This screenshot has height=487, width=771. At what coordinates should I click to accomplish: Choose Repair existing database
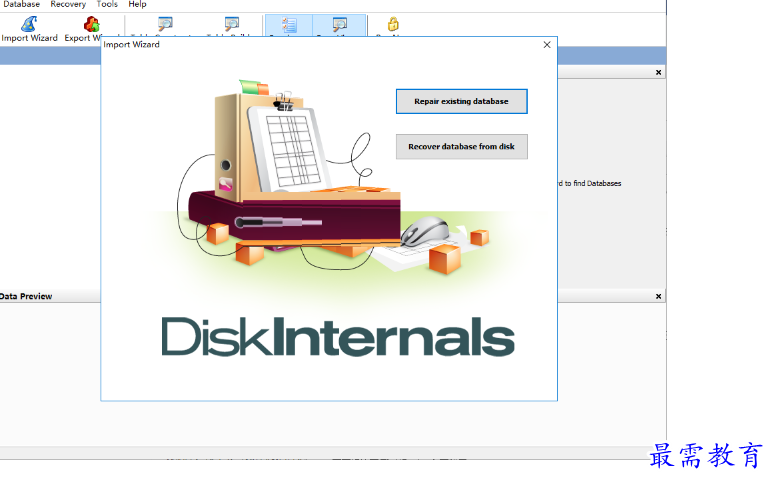[x=461, y=101]
